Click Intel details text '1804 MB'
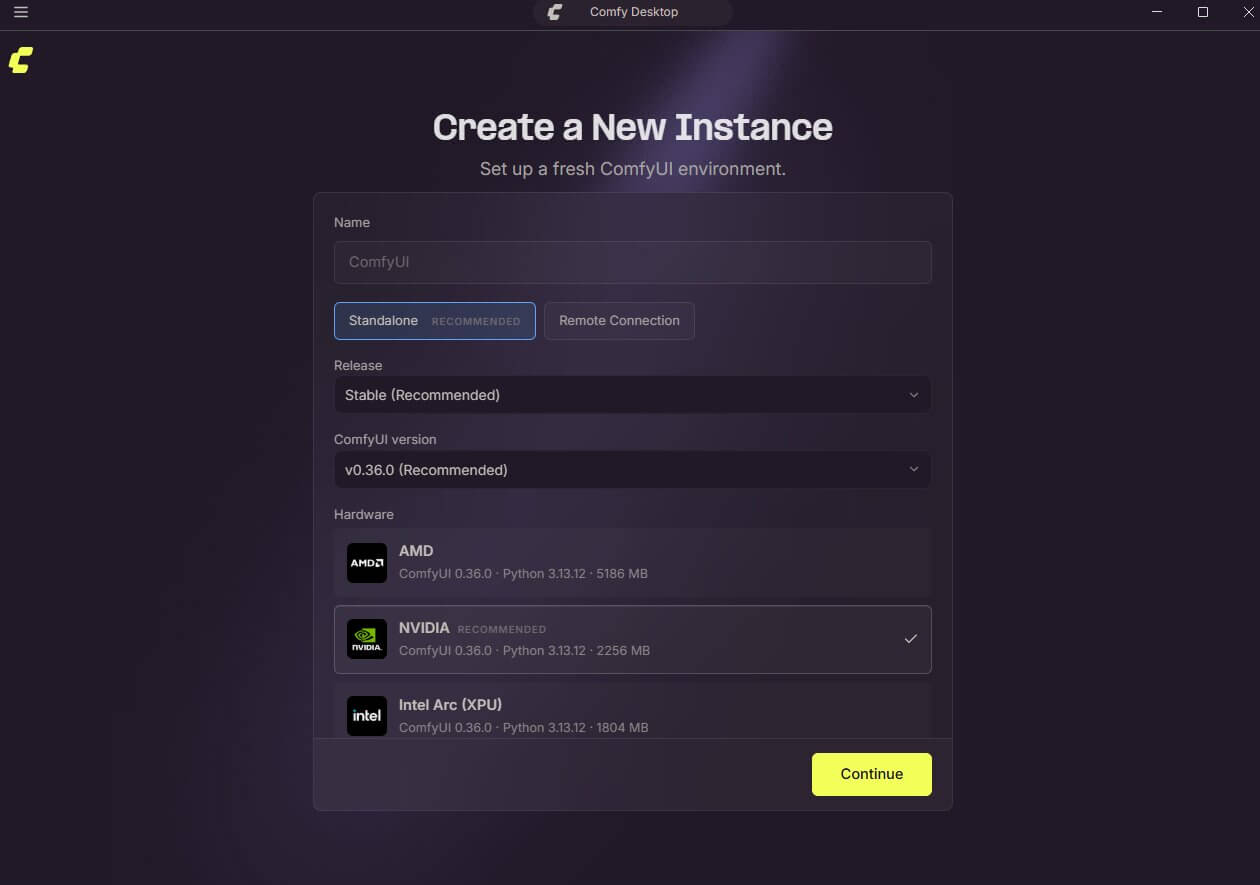 (623, 728)
